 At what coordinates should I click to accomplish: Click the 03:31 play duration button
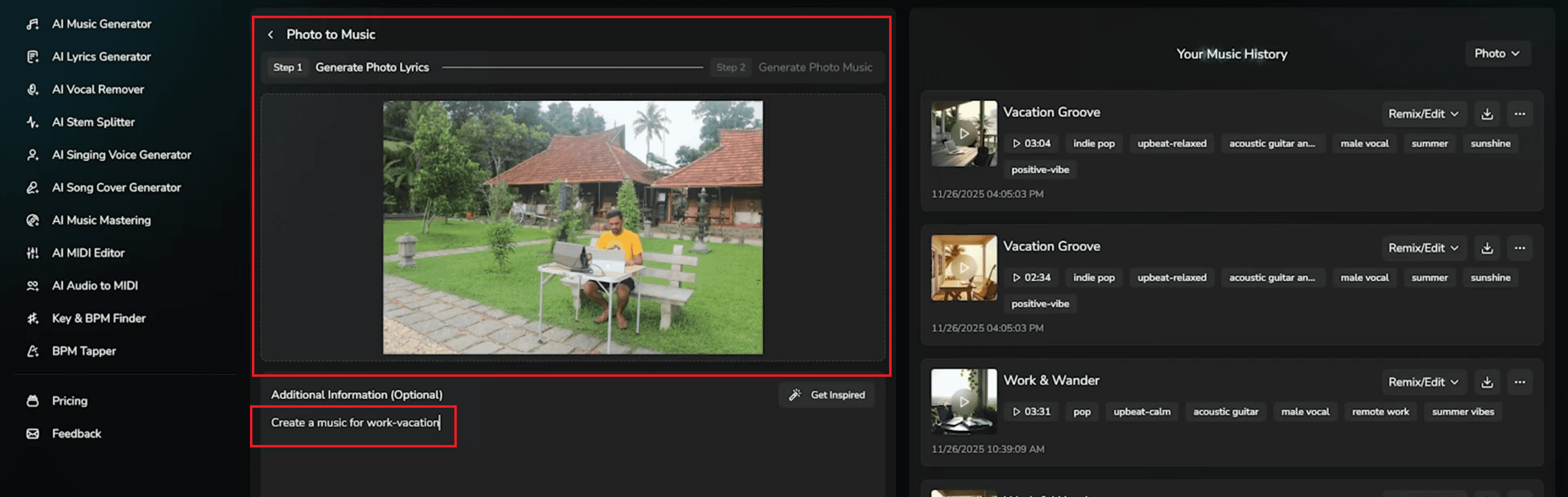coord(1032,412)
